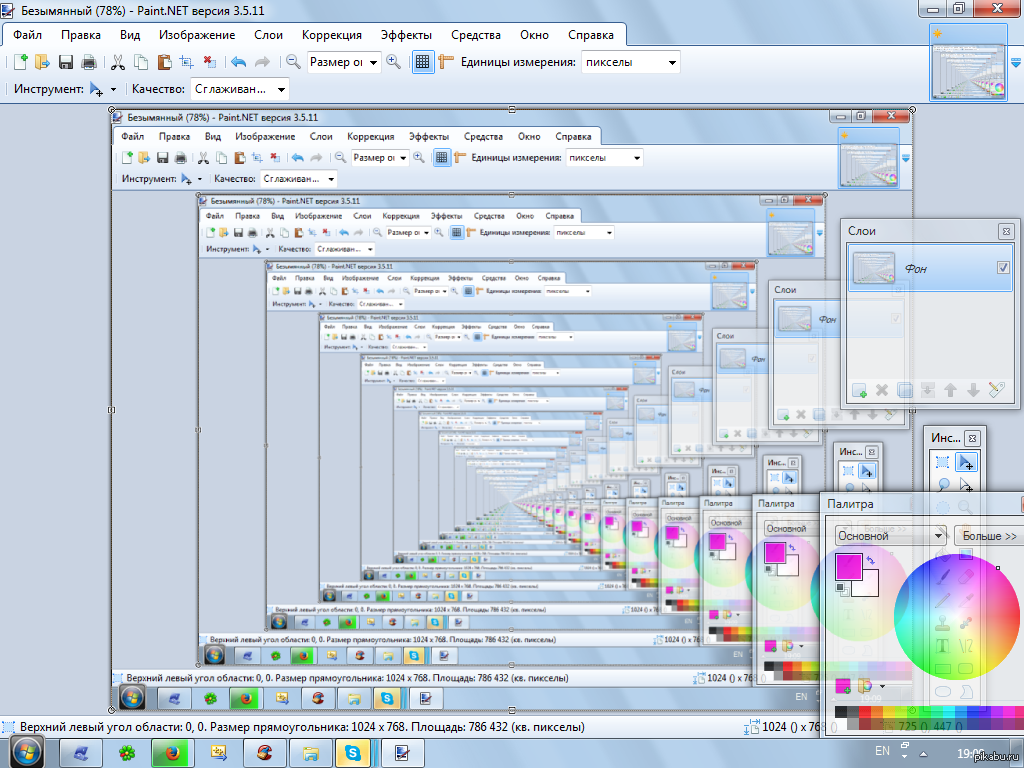Open the Справка menu

pos(591,35)
